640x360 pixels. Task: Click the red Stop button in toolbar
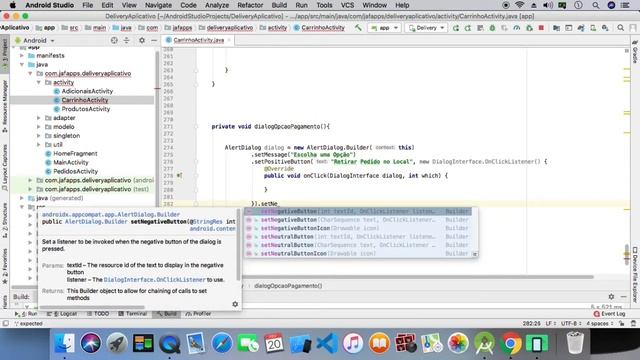coord(541,28)
